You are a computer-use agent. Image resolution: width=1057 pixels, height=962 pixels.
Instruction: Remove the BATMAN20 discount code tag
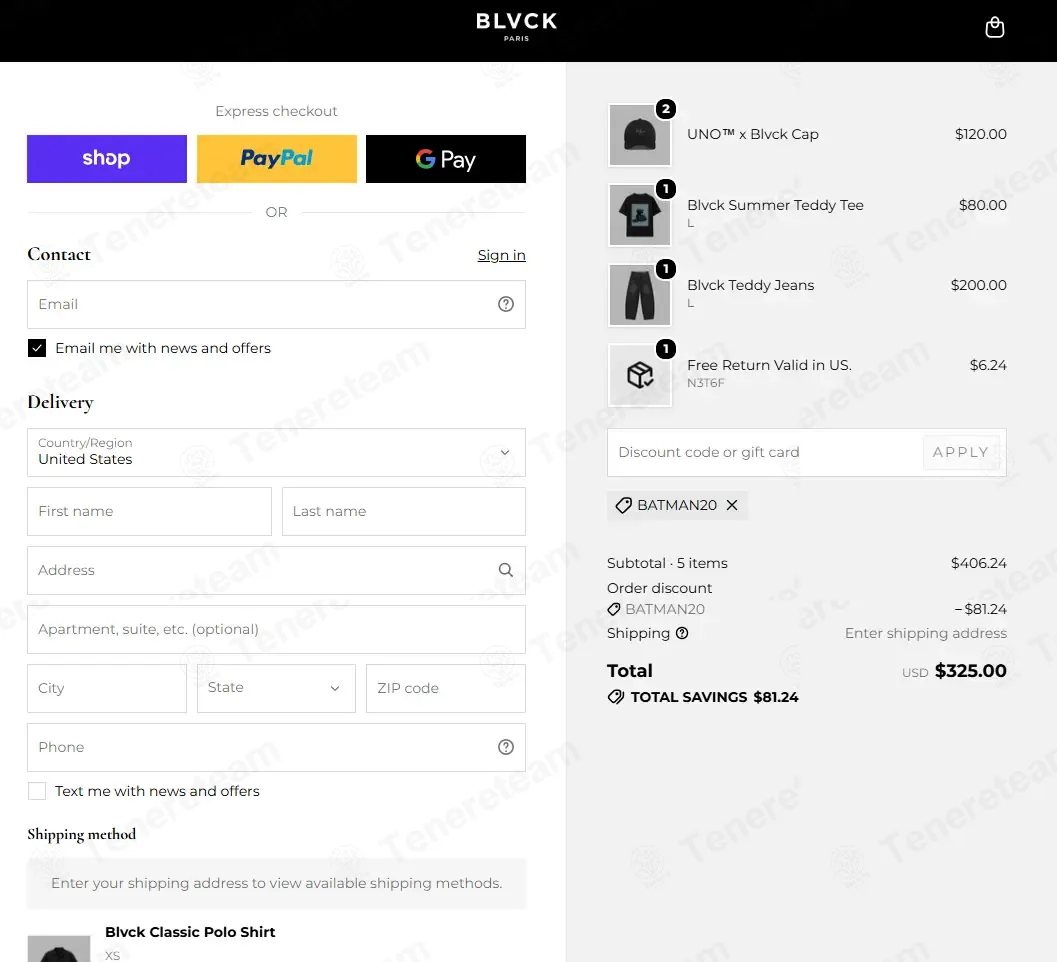tap(732, 505)
